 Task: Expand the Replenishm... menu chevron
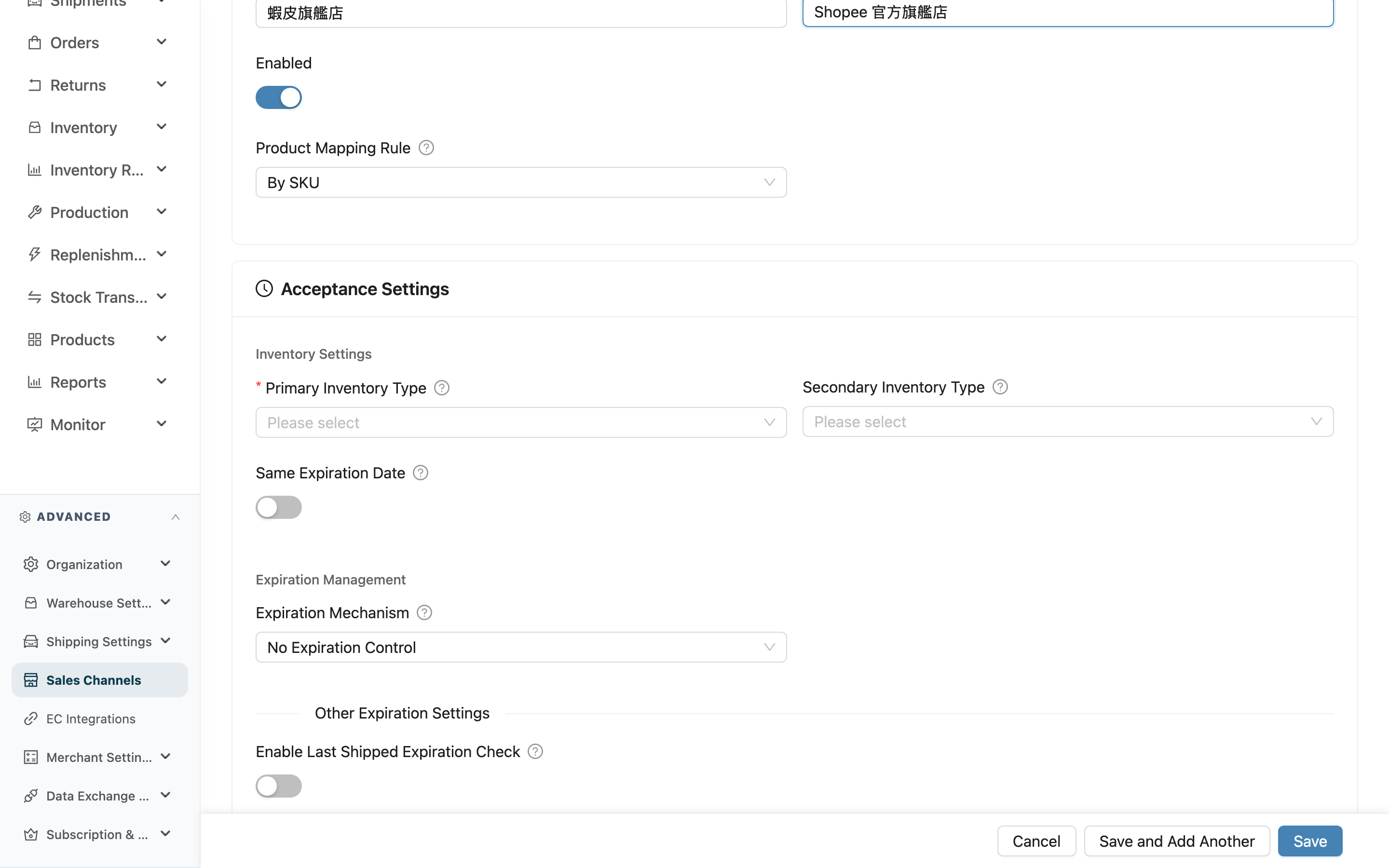pyautogui.click(x=162, y=254)
